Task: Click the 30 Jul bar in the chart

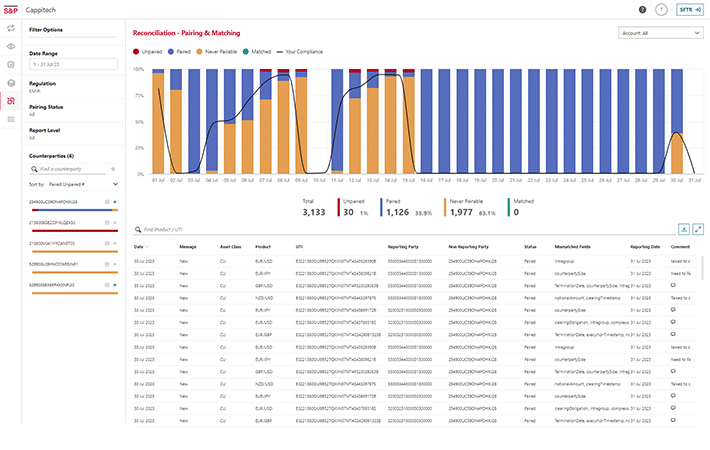Action: (676, 121)
